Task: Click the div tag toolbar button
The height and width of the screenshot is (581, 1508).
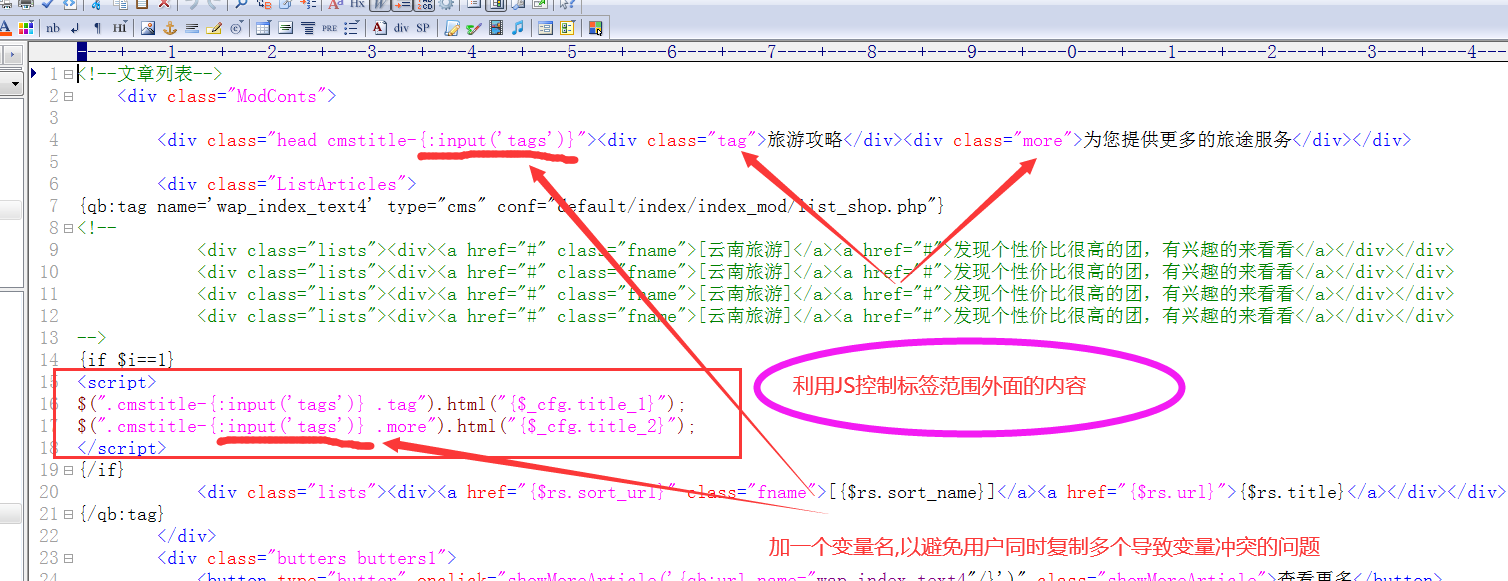Action: pos(402,27)
